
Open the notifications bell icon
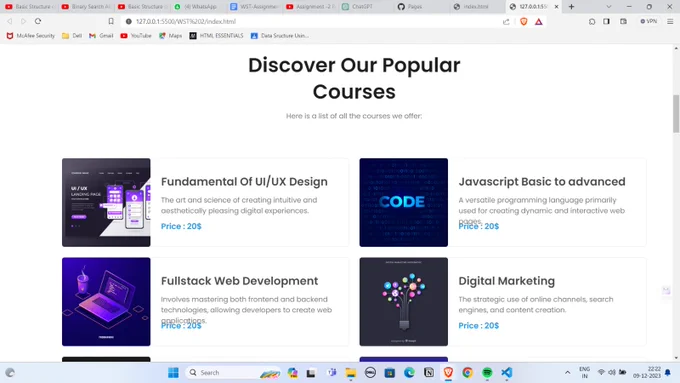[668, 373]
